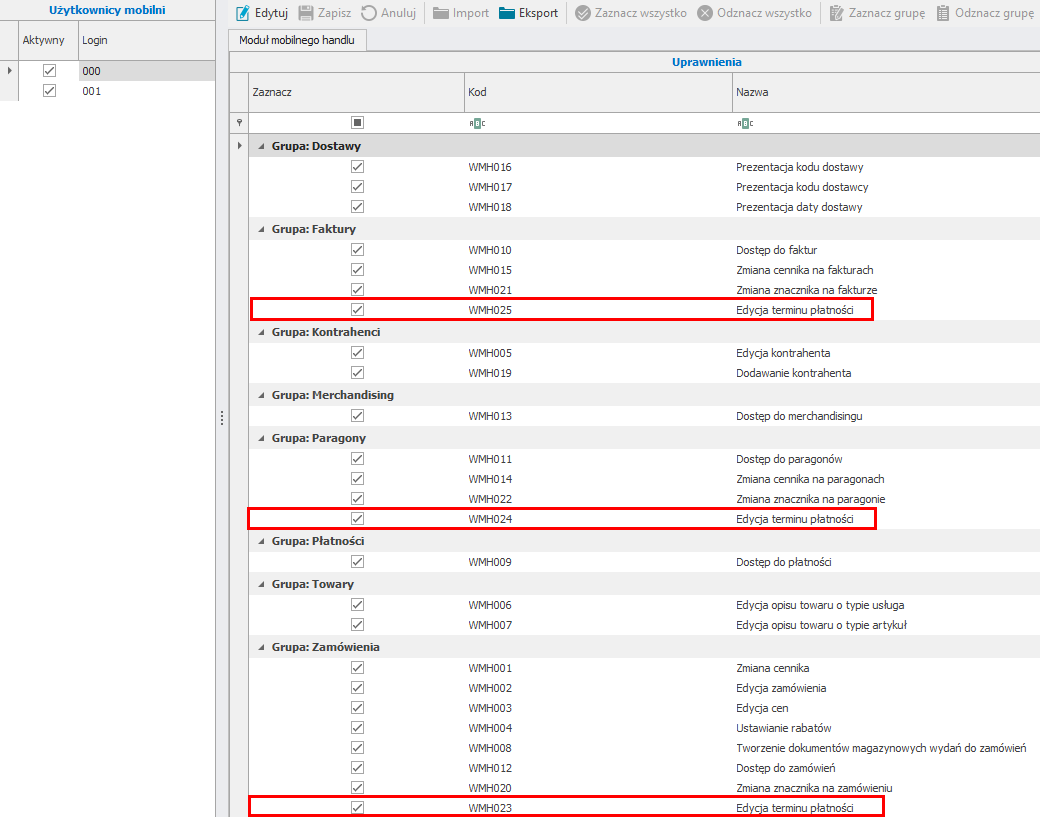Click the Zapisz floppy disk icon
The width and height of the screenshot is (1040, 817).
coord(307,13)
